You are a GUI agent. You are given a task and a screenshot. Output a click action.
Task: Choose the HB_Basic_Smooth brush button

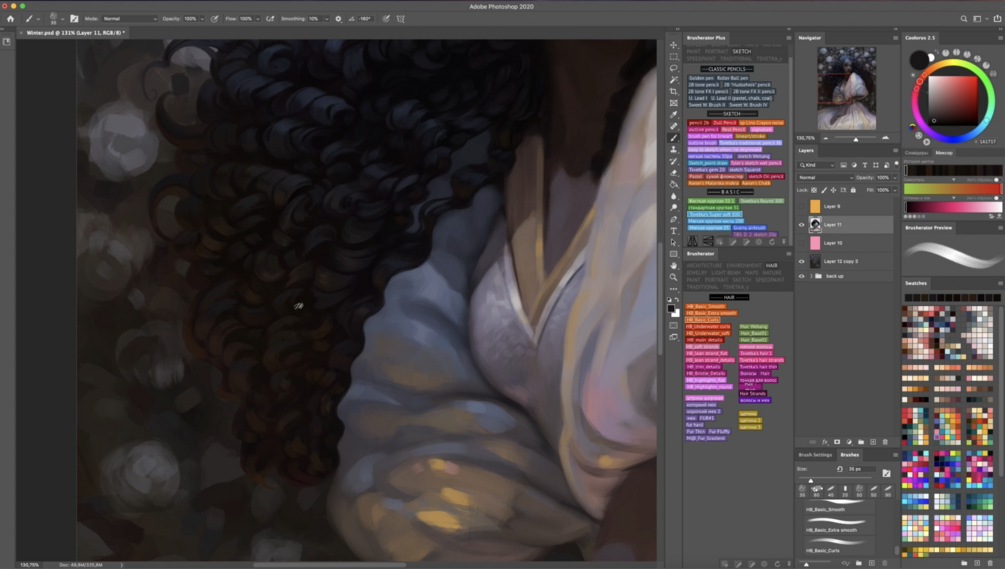706,306
